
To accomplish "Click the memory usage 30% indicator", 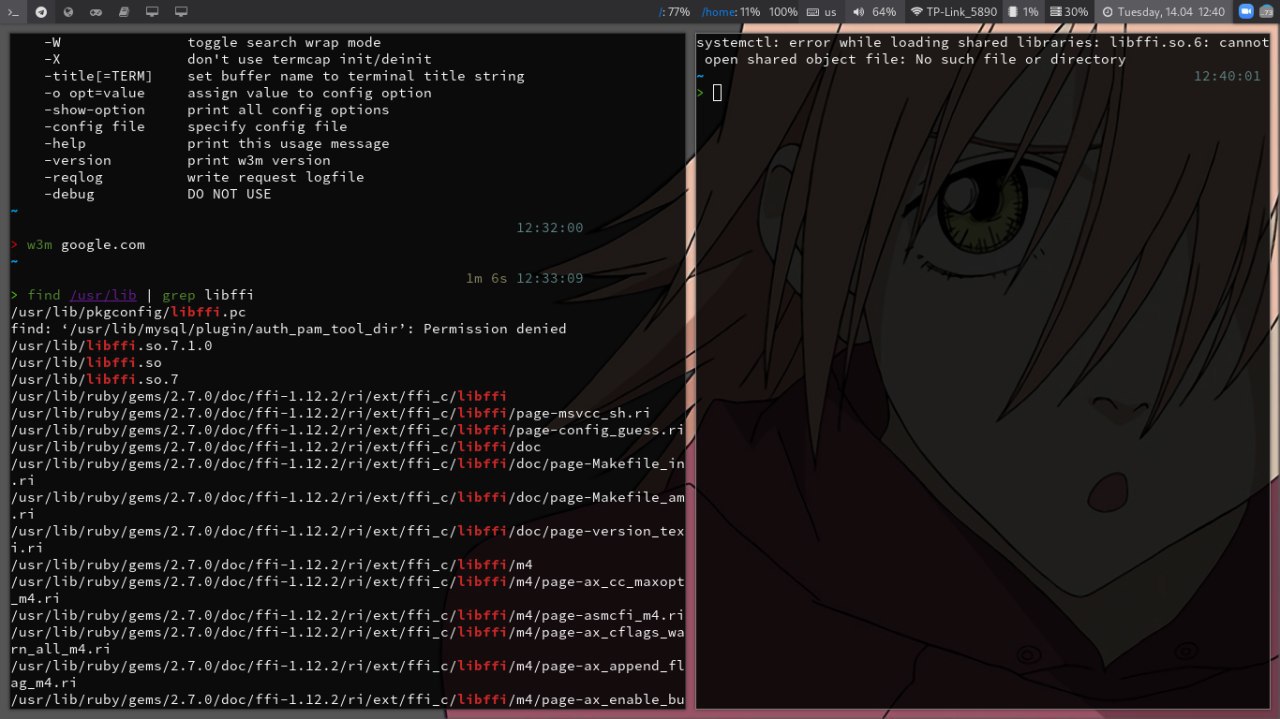I will (x=1069, y=12).
